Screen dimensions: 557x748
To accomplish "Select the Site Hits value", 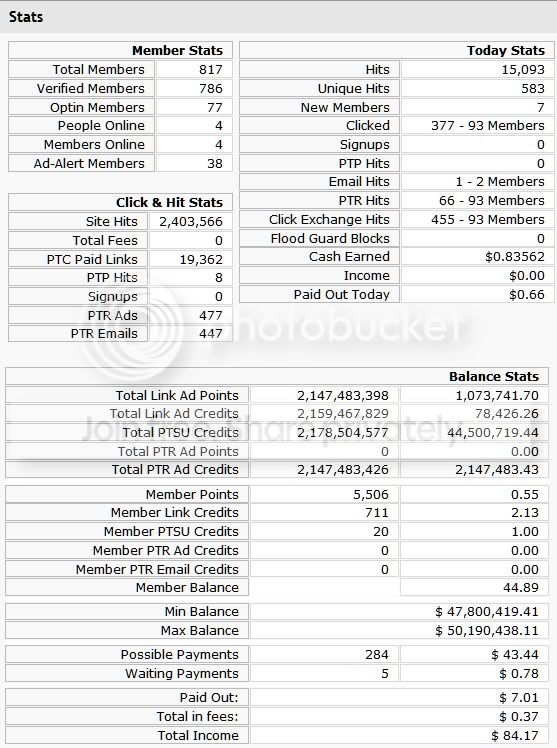I will tap(191, 221).
